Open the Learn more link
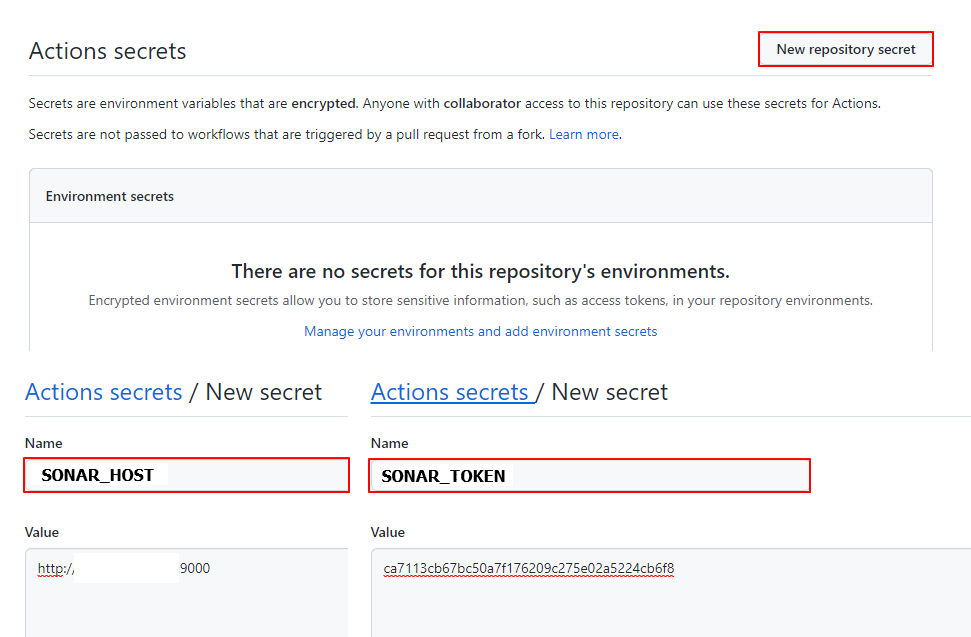Screen dimensions: 971x637 pos(584,134)
